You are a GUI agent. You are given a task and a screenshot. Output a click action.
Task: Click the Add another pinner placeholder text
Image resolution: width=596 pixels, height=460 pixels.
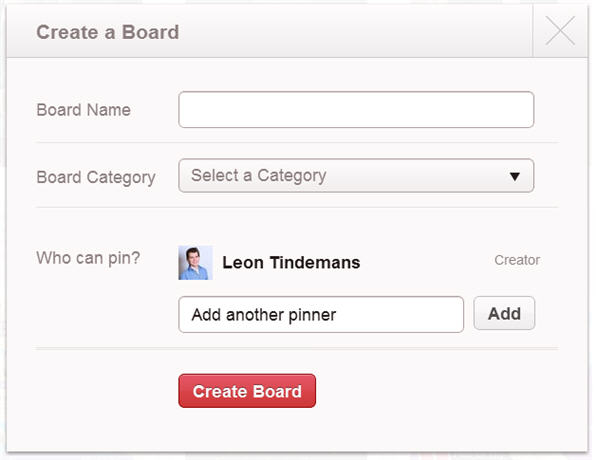point(264,315)
